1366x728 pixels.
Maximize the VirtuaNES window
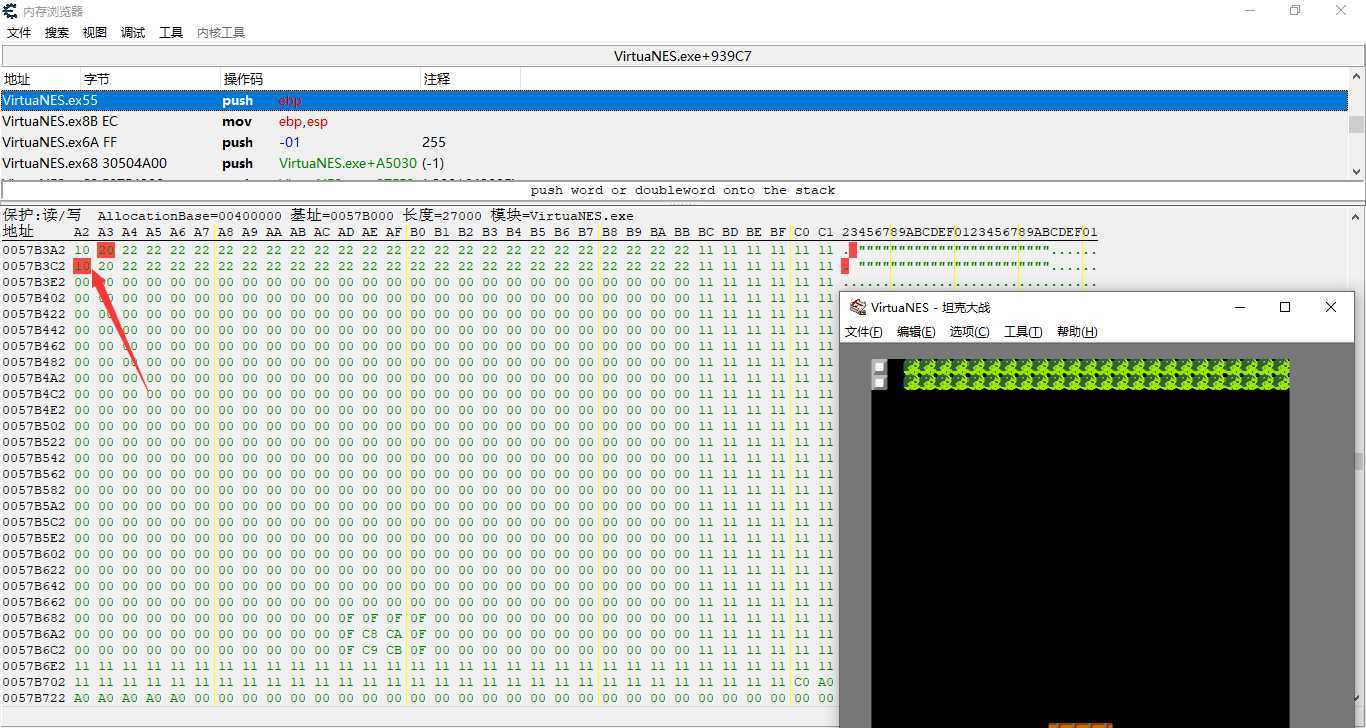click(x=1285, y=307)
